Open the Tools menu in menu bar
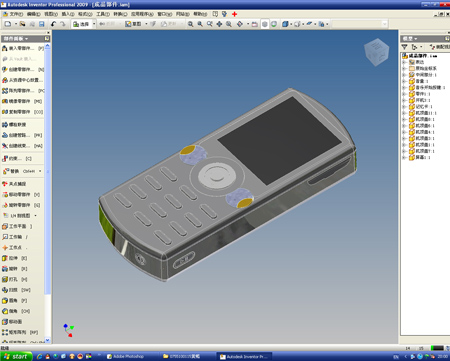Viewport: 450px width, 361px height. click(x=103, y=14)
